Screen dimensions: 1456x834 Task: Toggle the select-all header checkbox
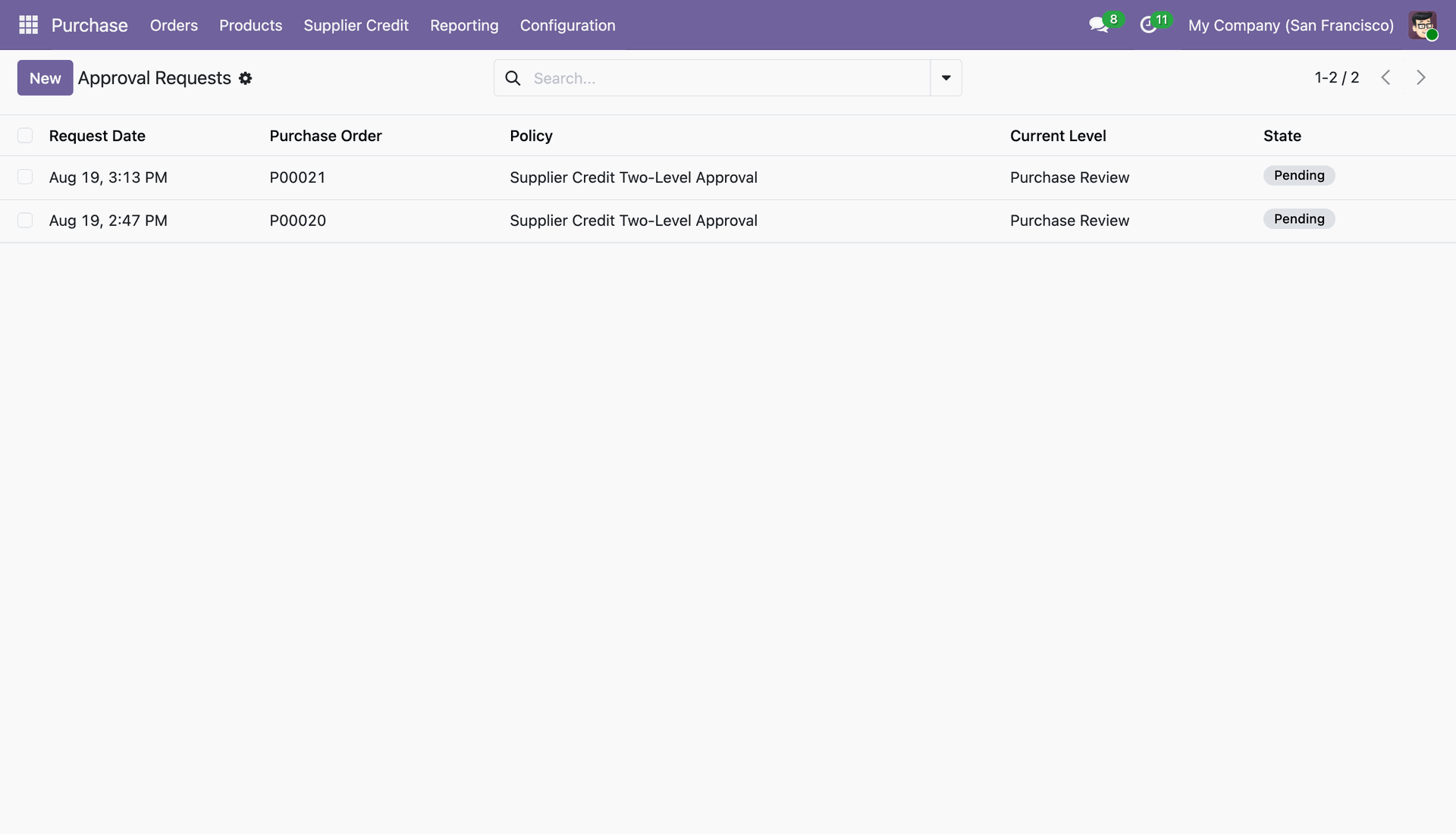tap(25, 136)
